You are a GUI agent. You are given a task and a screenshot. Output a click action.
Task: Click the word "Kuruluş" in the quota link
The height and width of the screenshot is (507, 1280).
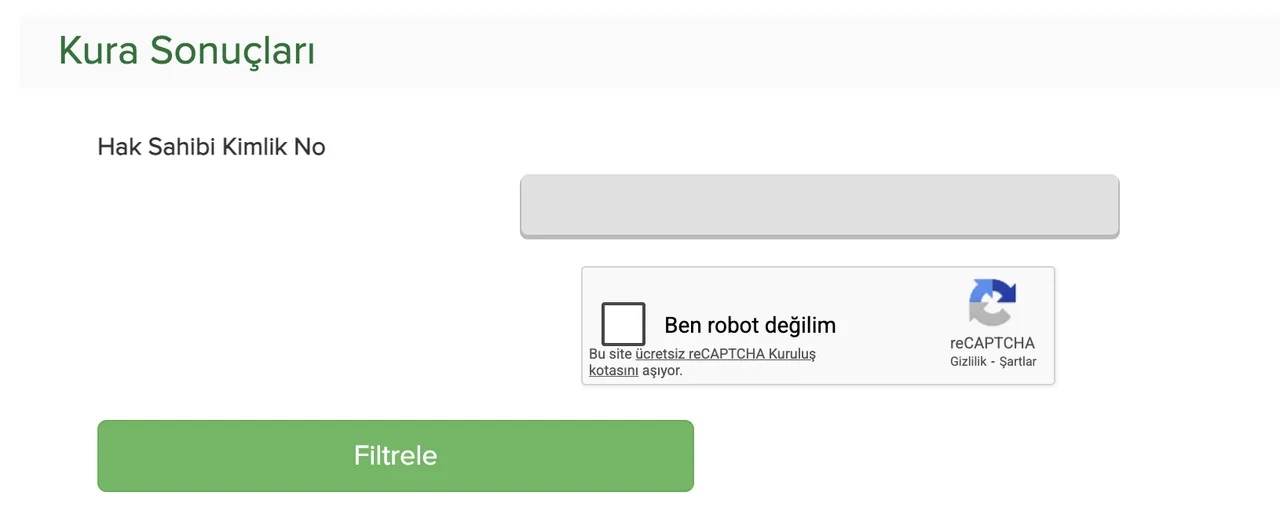coord(790,354)
